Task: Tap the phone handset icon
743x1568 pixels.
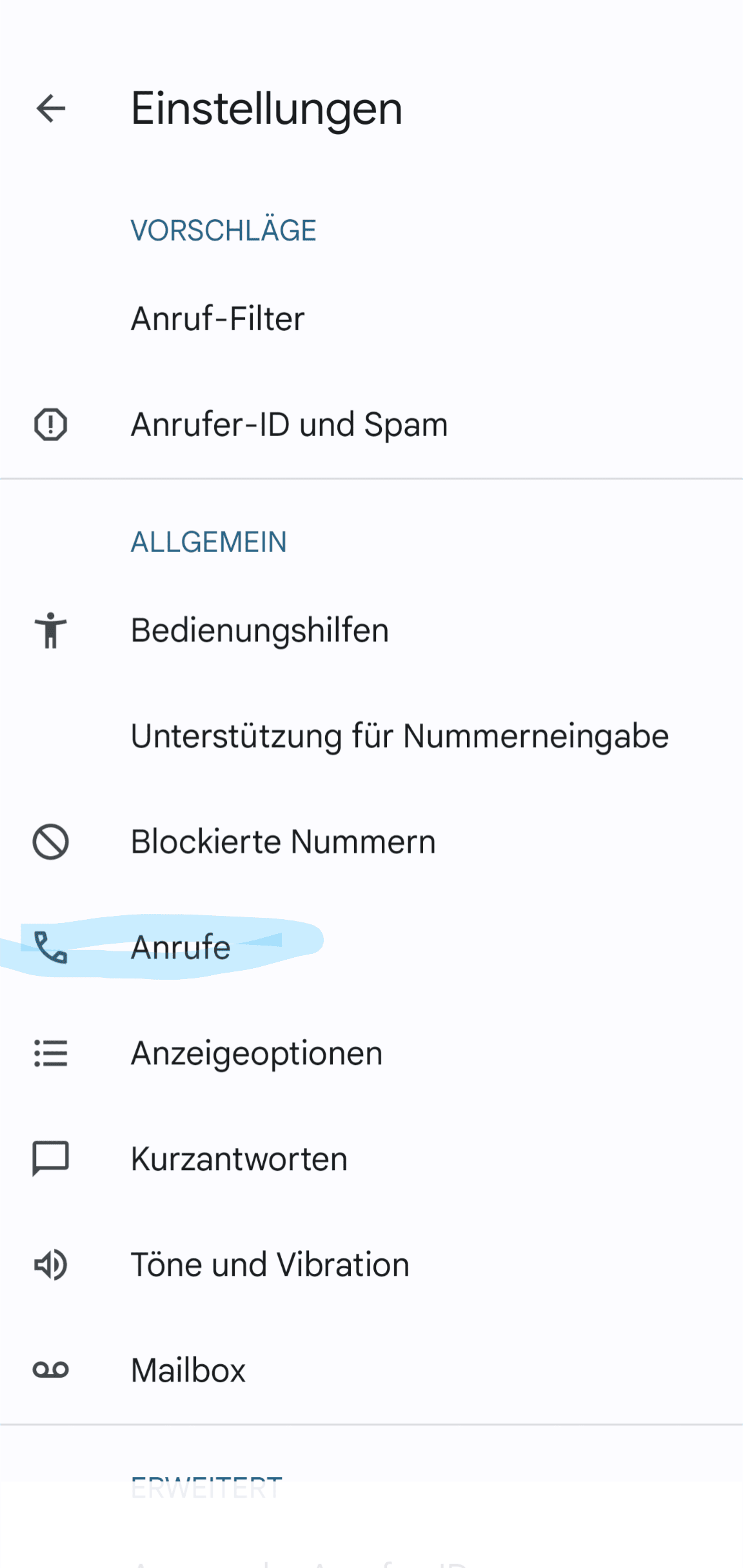Action: coord(50,947)
